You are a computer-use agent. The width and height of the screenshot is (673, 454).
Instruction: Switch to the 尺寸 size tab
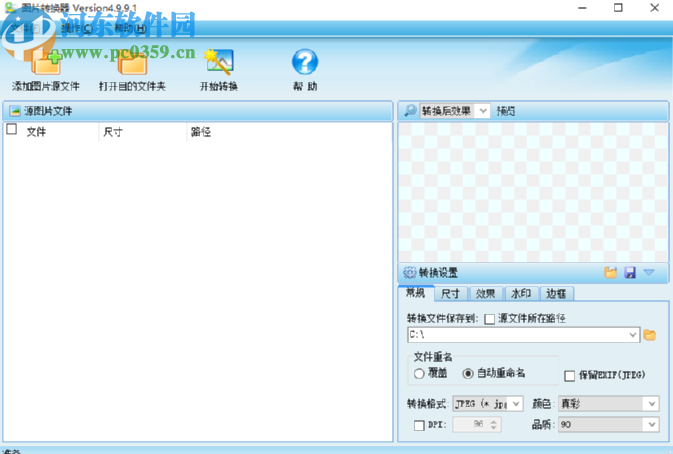pyautogui.click(x=450, y=294)
